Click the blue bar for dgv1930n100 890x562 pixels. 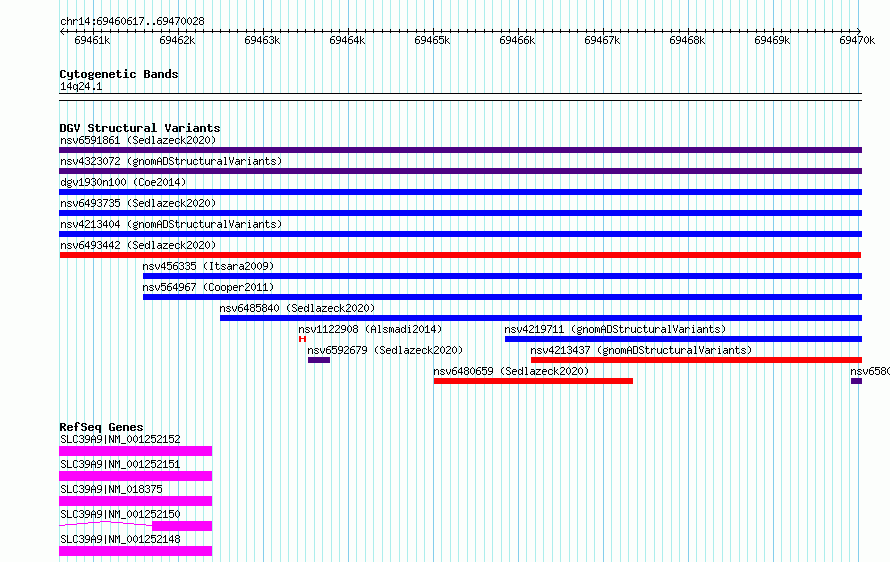[x=460, y=192]
